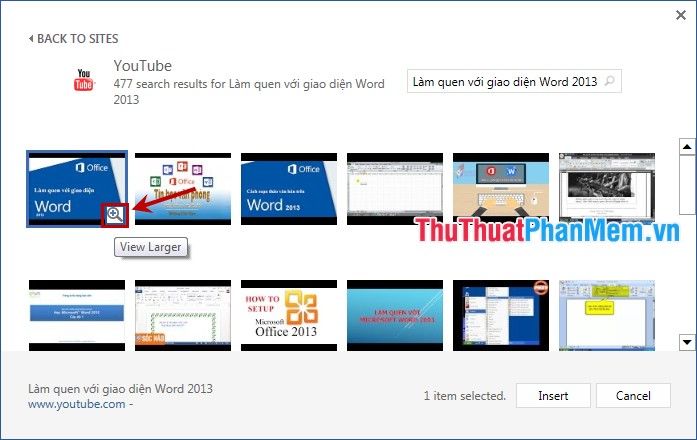Select the 'Làm quen với giao diện Word' thumbnail
Image resolution: width=697 pixels, height=440 pixels.
coord(76,189)
